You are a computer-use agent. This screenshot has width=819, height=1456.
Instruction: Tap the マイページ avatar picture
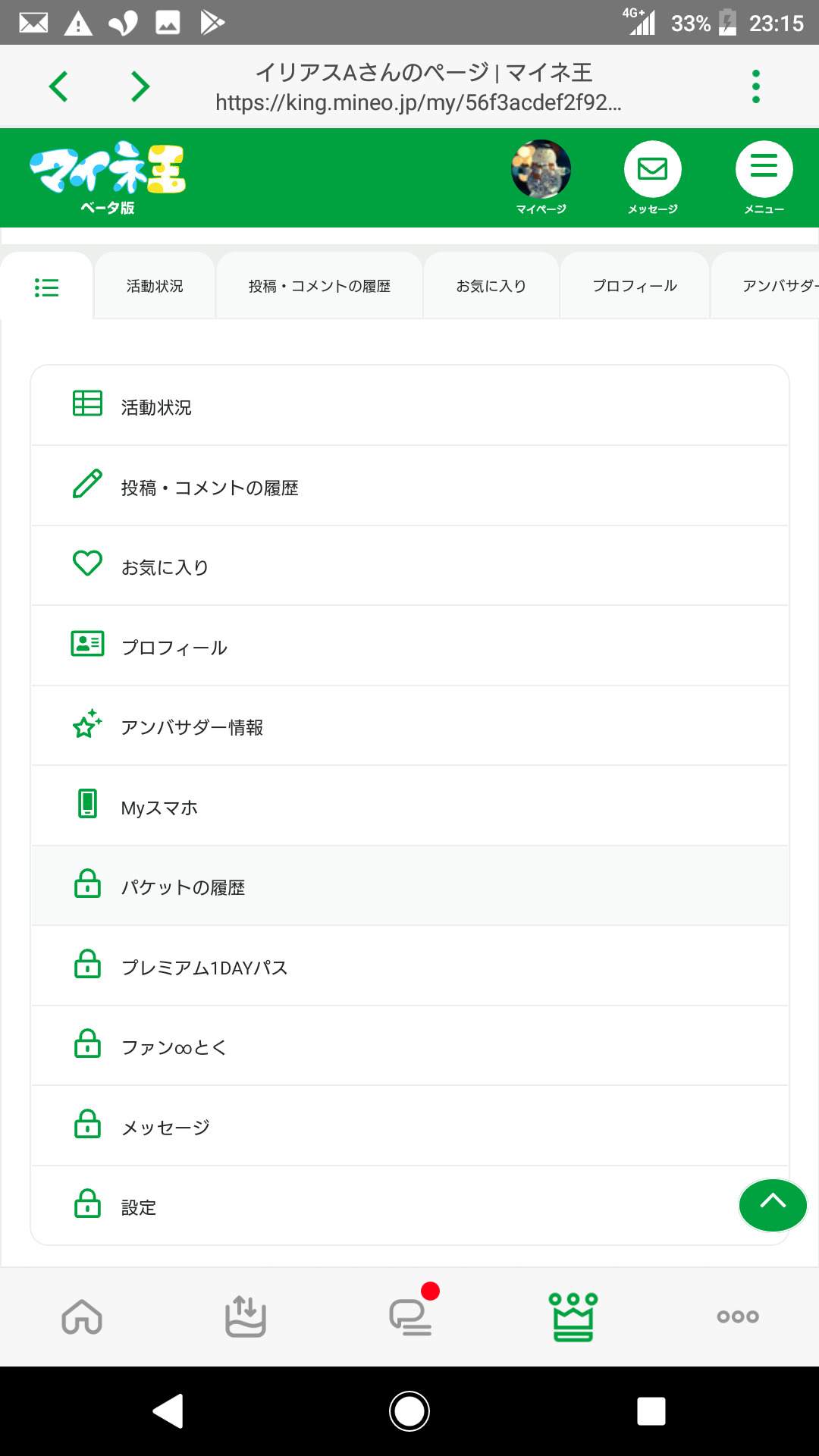pos(541,169)
